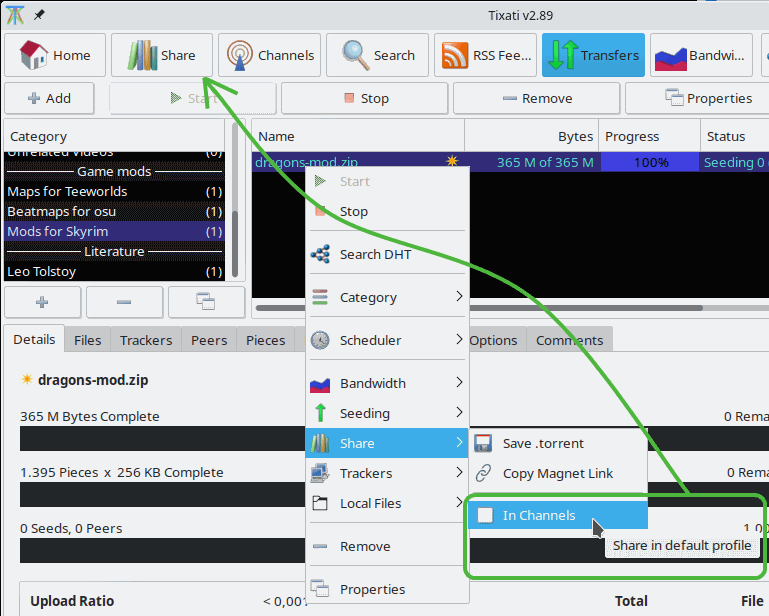Viewport: 769px width, 616px height.
Task: Click the Stop button in the toolbar
Action: tap(364, 98)
